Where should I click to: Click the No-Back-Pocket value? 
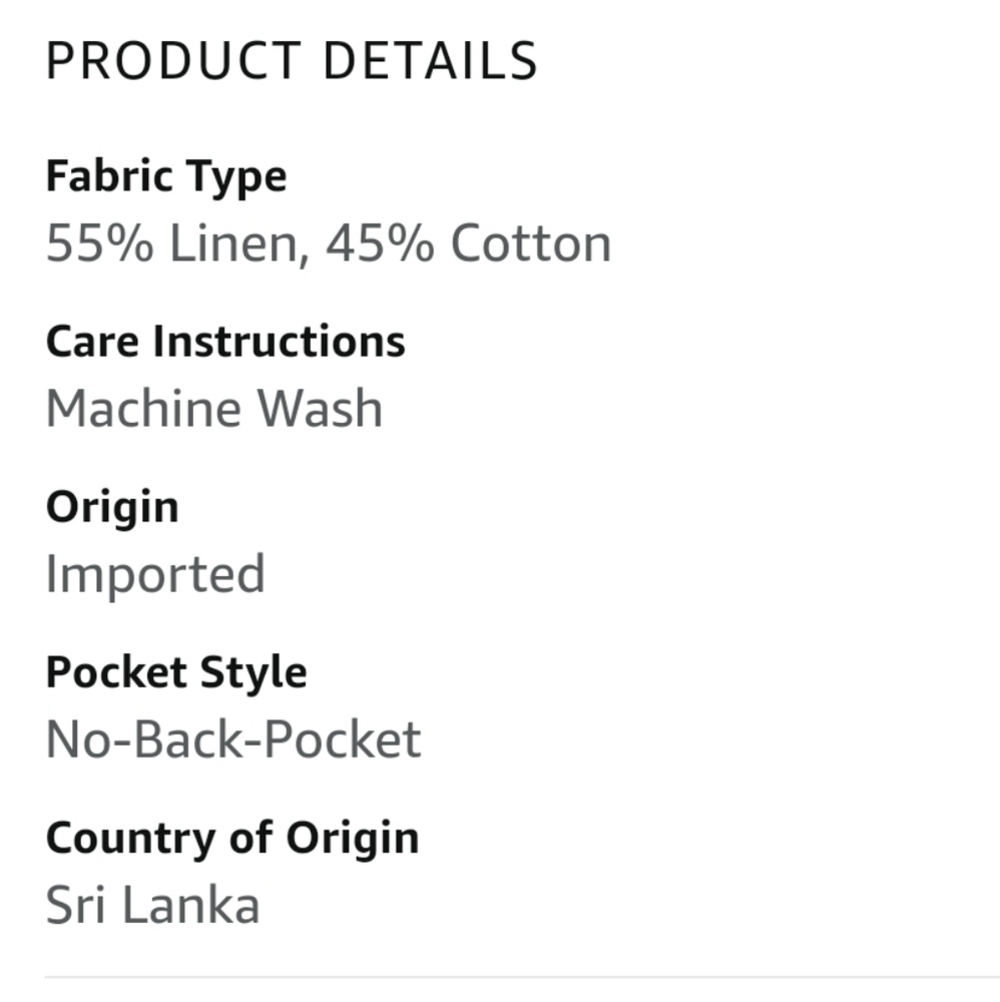coord(233,739)
